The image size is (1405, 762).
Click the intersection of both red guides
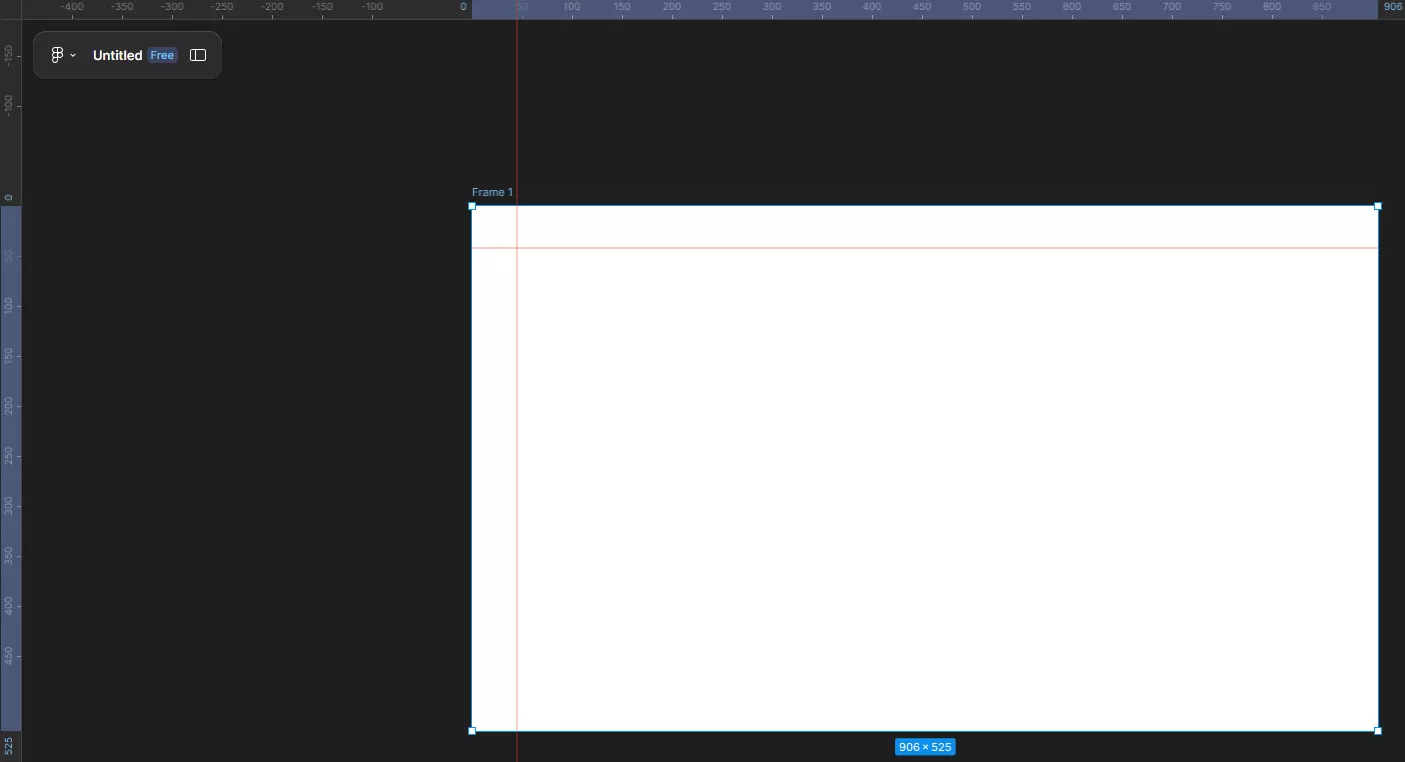point(517,247)
